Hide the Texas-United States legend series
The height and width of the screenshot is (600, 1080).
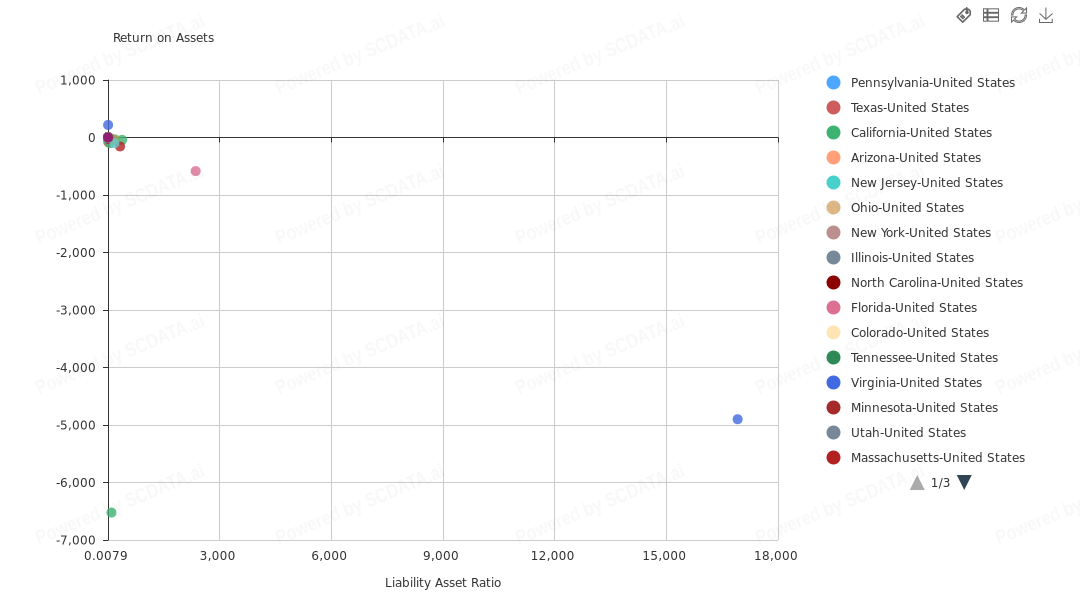pyautogui.click(x=909, y=108)
